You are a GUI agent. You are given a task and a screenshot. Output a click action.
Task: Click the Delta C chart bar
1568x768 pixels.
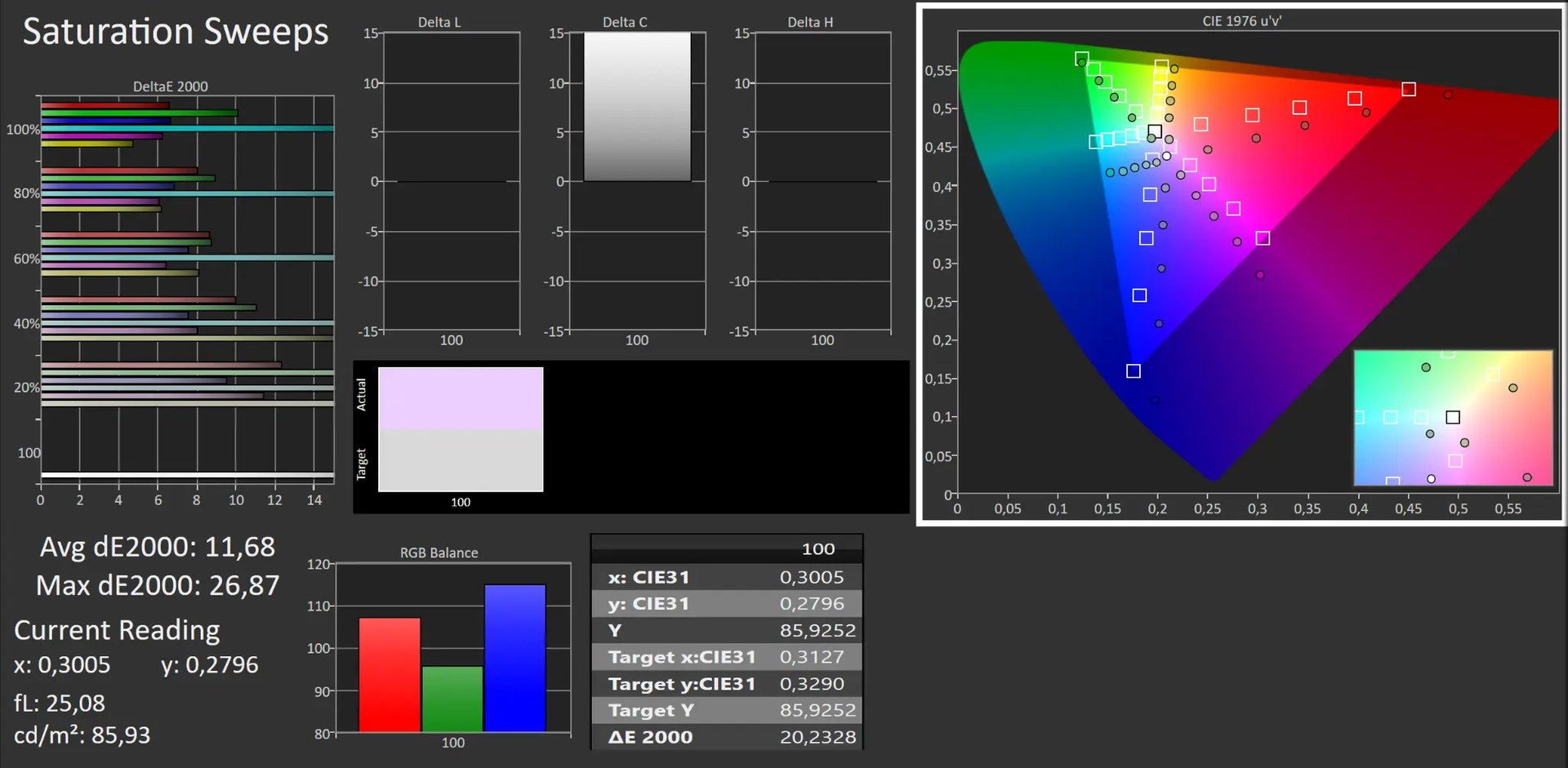637,107
